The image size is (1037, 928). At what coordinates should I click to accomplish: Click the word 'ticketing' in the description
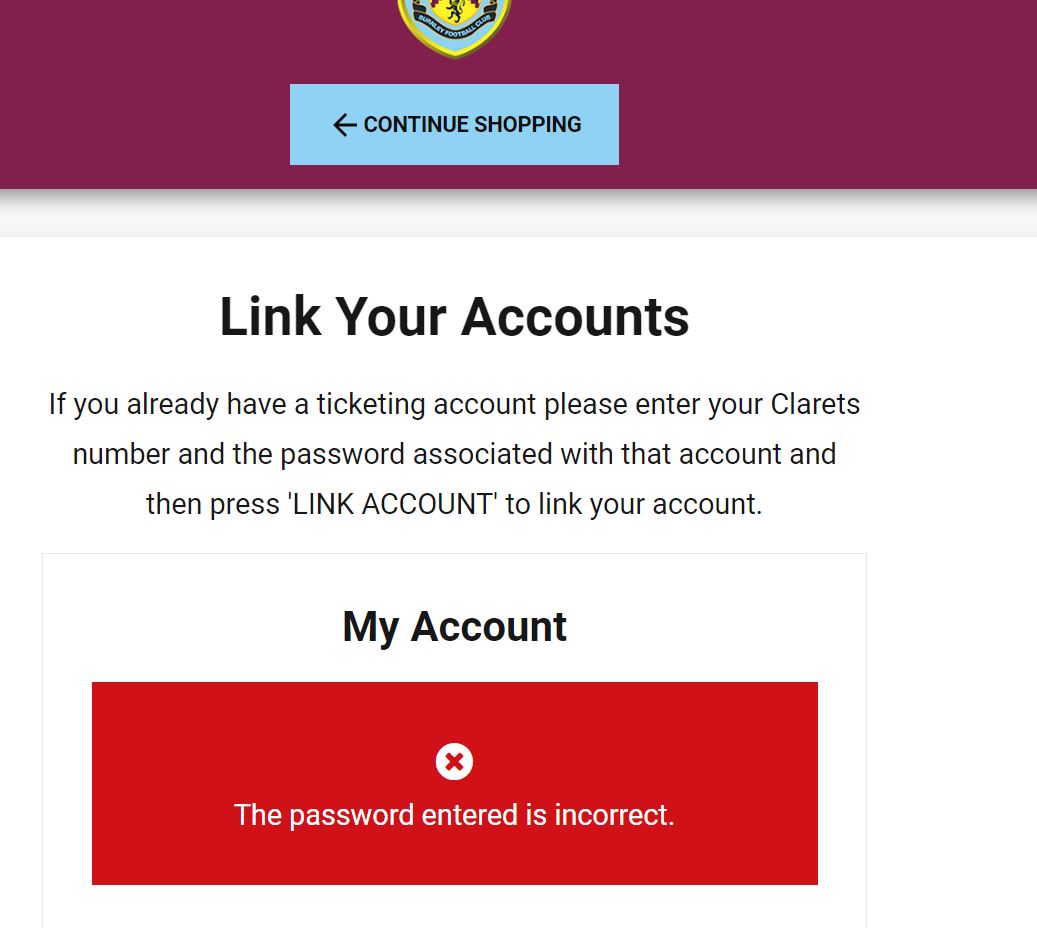370,405
